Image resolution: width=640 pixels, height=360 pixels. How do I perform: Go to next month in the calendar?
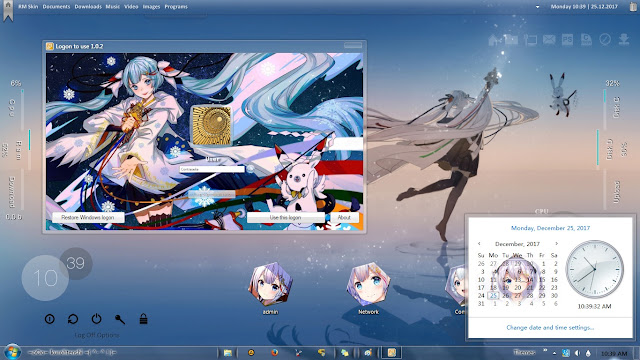tap(556, 244)
